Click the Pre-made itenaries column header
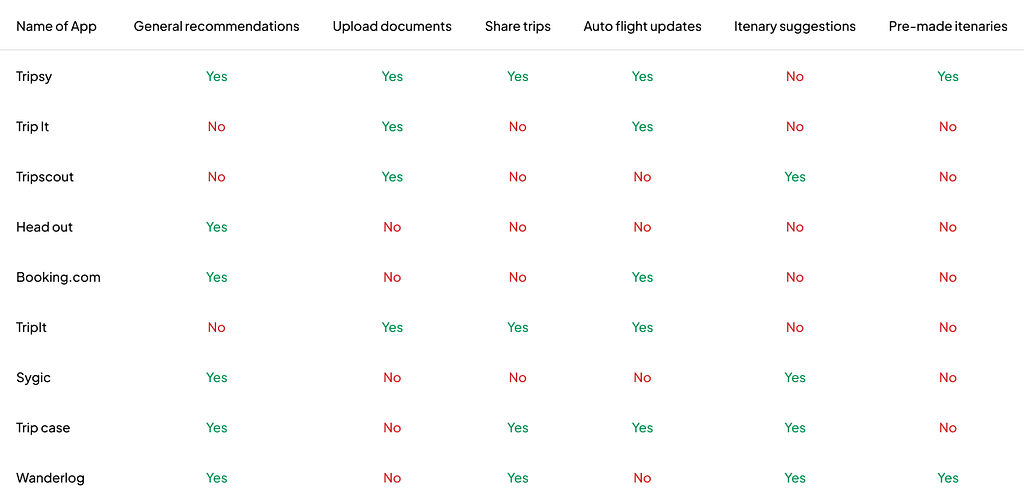Screen dimensions: 1024x502 (948, 27)
